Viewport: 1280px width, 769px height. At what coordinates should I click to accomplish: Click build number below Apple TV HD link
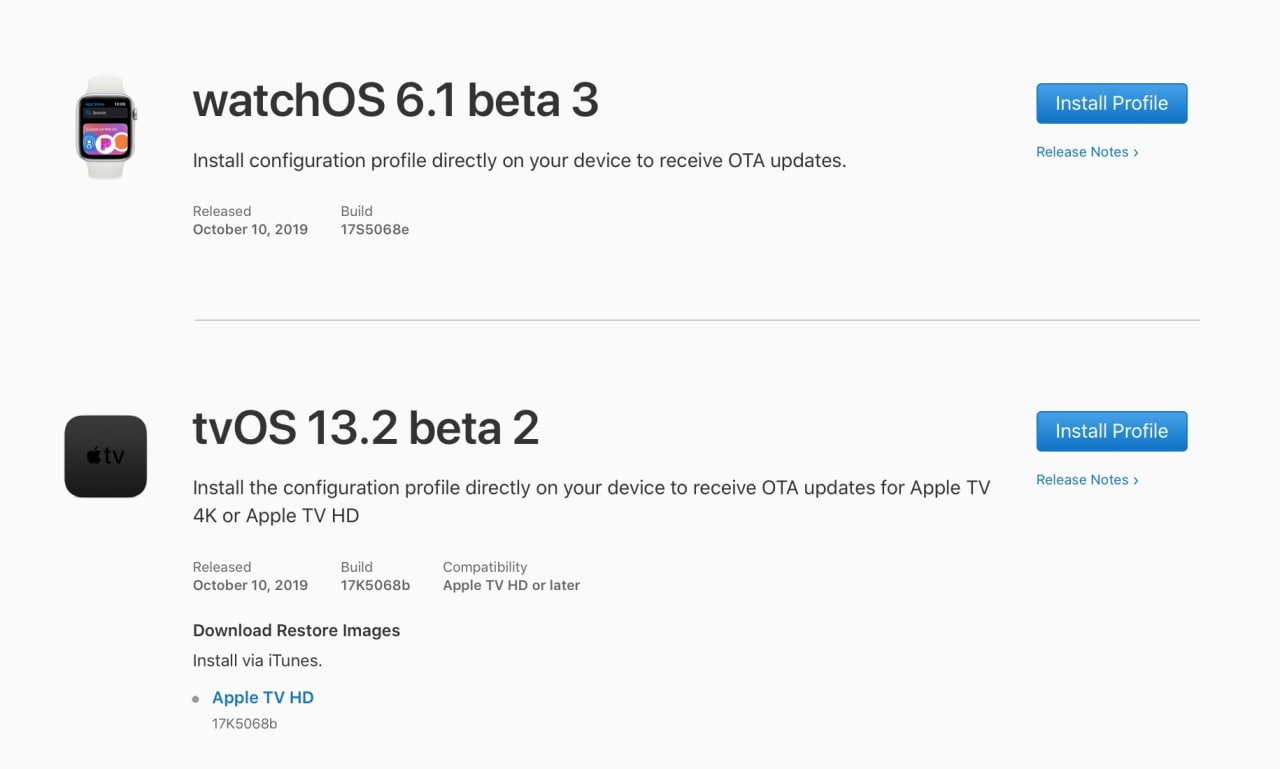(244, 723)
